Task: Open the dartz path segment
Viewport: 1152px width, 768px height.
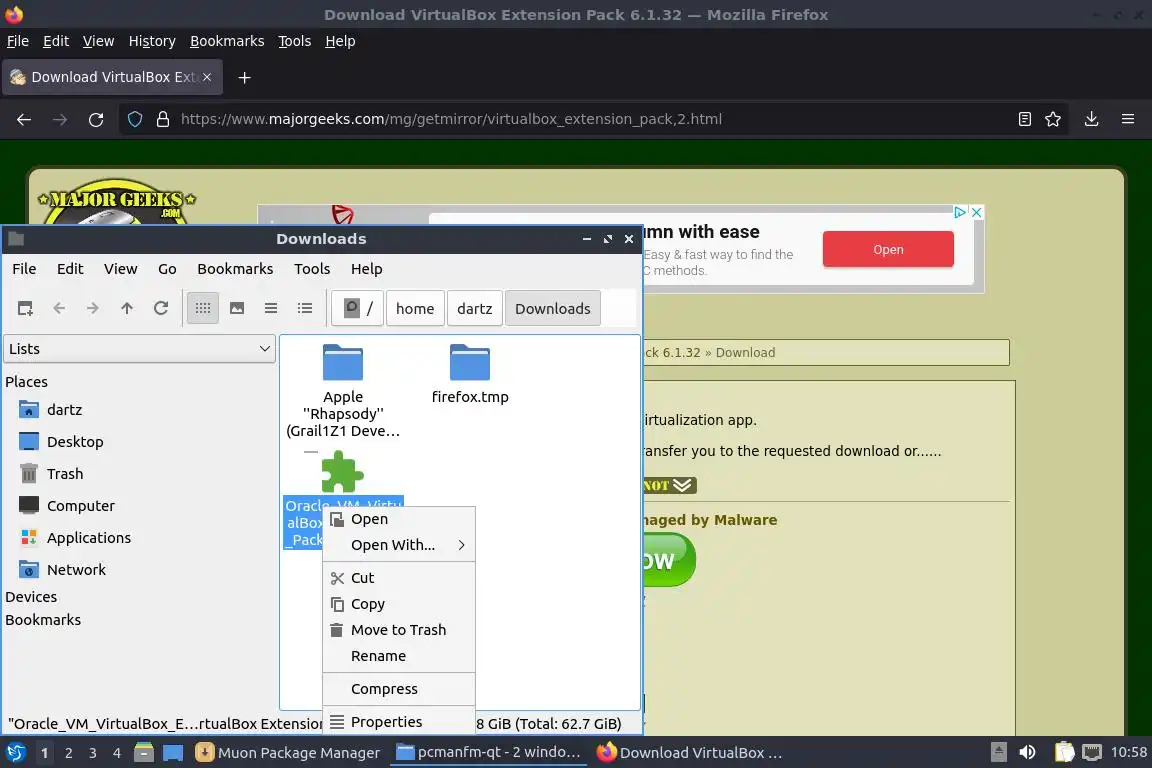Action: 475,309
